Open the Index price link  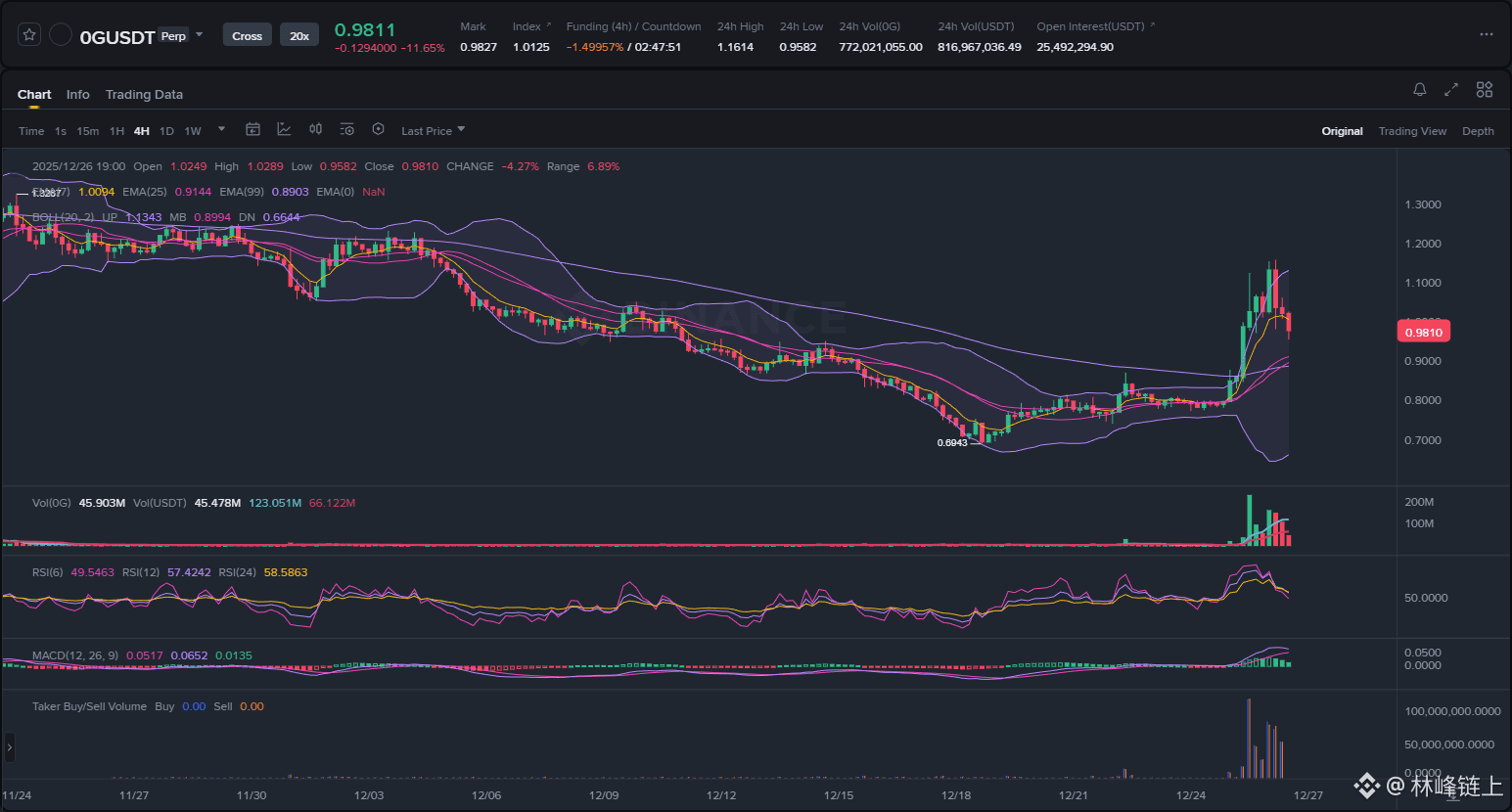pos(531,26)
